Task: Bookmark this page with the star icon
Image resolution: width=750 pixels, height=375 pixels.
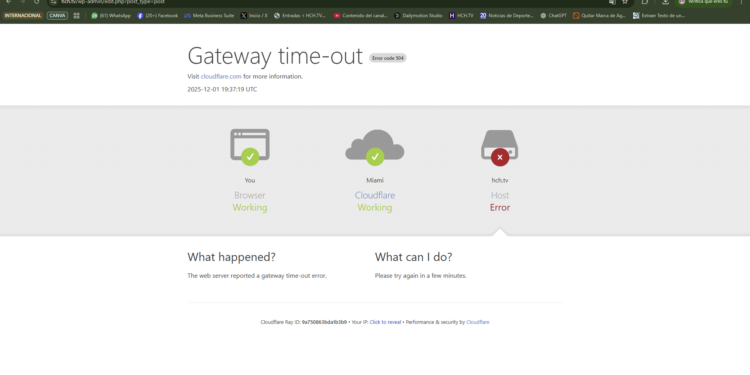Action: tap(625, 2)
